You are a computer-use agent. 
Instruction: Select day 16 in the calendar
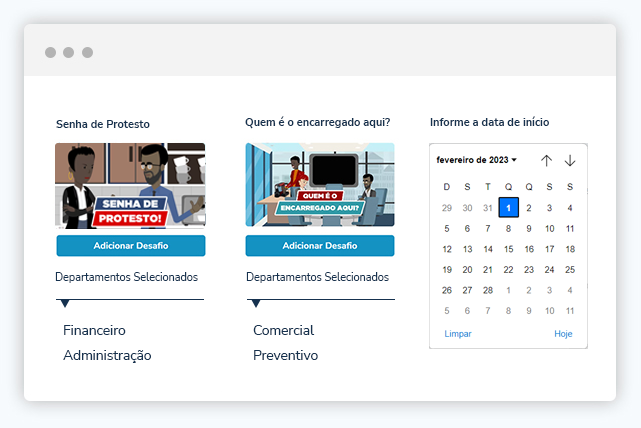tap(529, 249)
